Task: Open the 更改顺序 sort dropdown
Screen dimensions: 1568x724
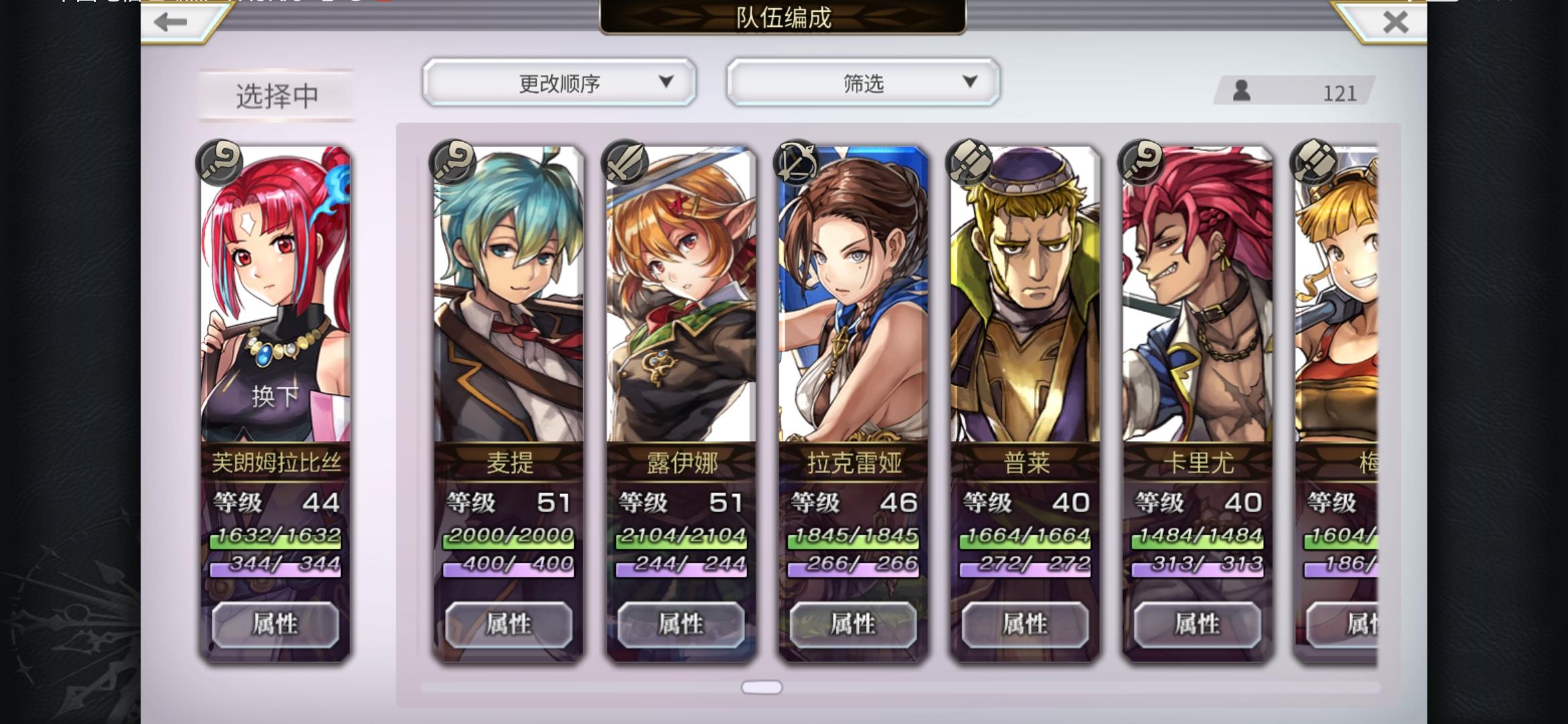Action: [x=560, y=82]
